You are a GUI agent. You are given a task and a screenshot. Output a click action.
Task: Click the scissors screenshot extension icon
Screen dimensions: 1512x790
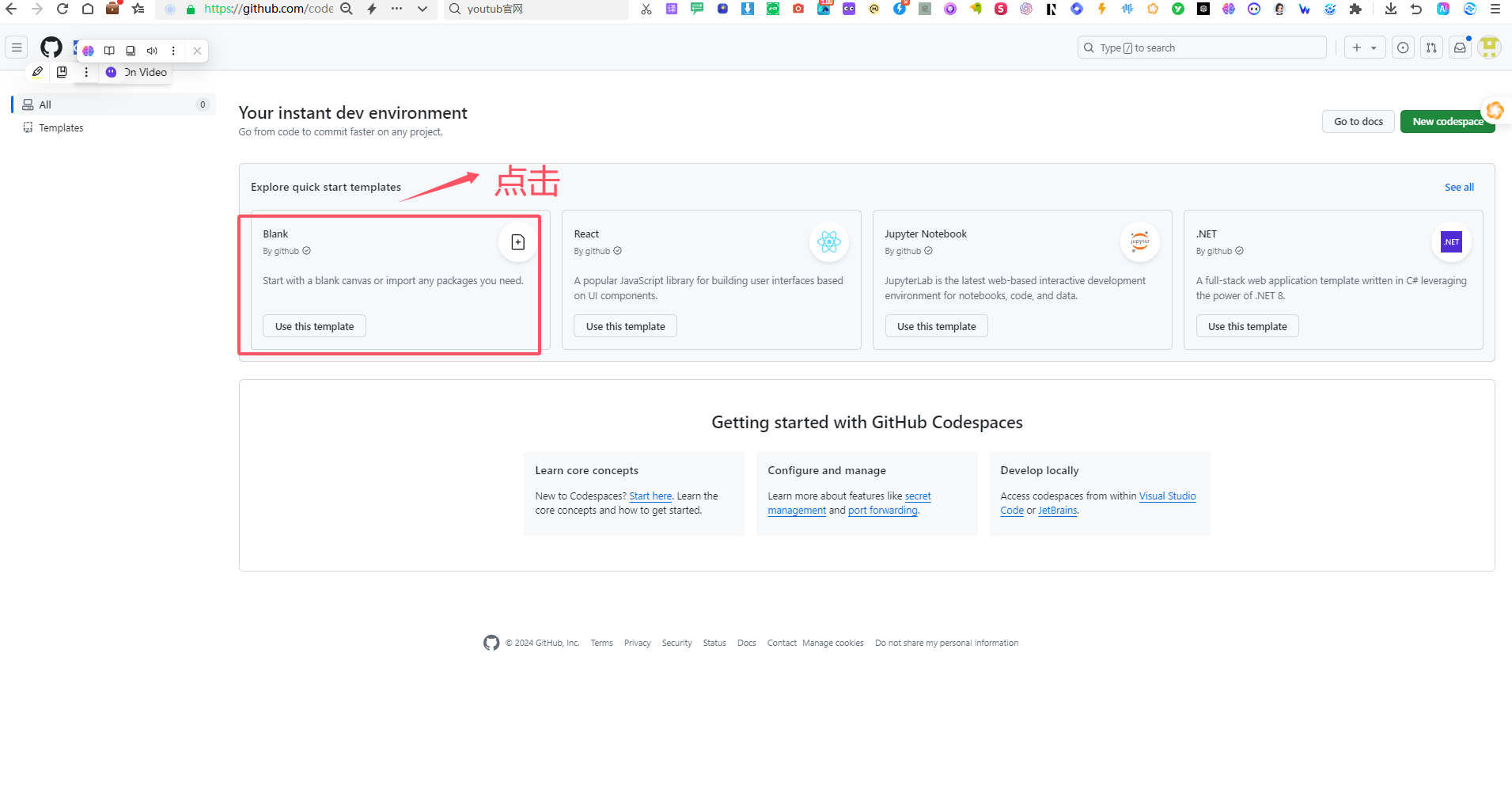646,9
